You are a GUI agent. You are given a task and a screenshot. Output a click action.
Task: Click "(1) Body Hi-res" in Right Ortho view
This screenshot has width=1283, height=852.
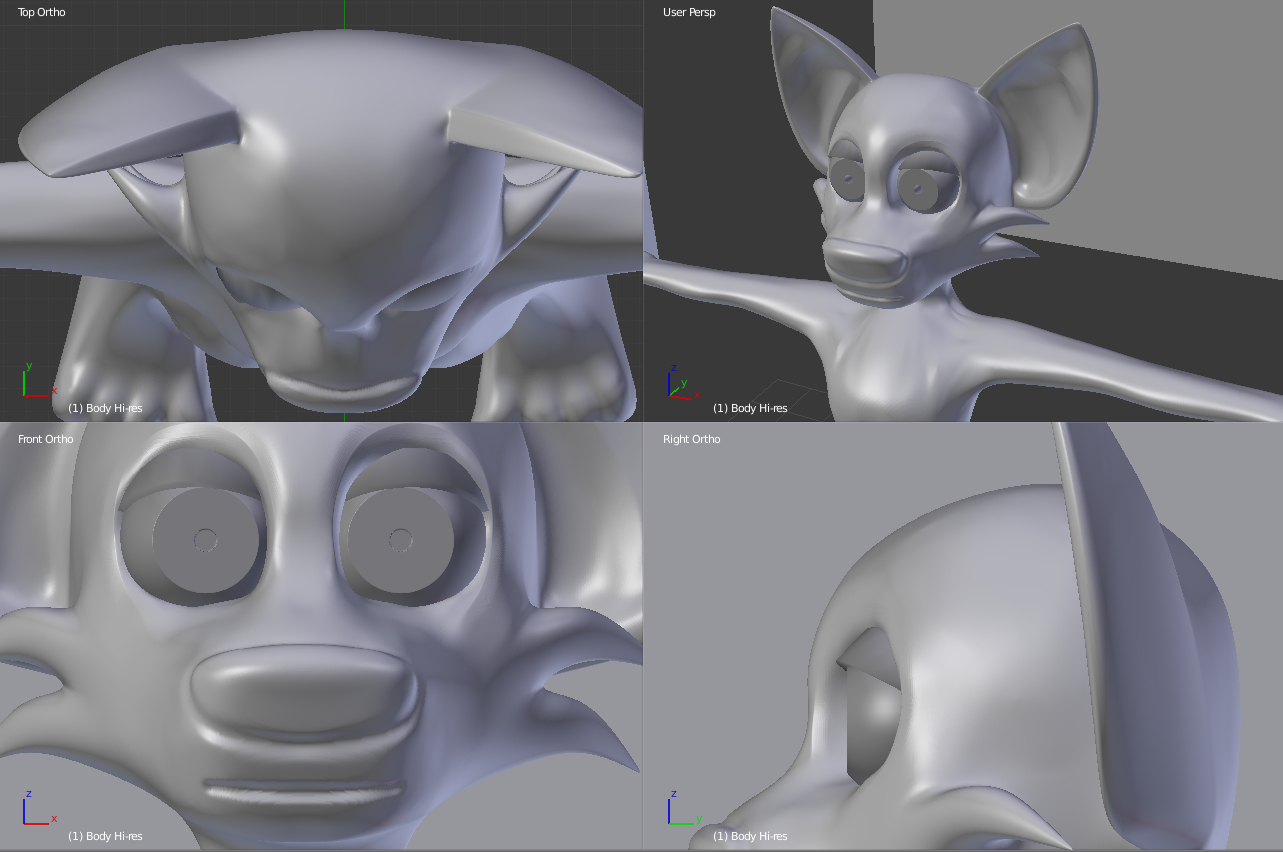click(x=750, y=836)
